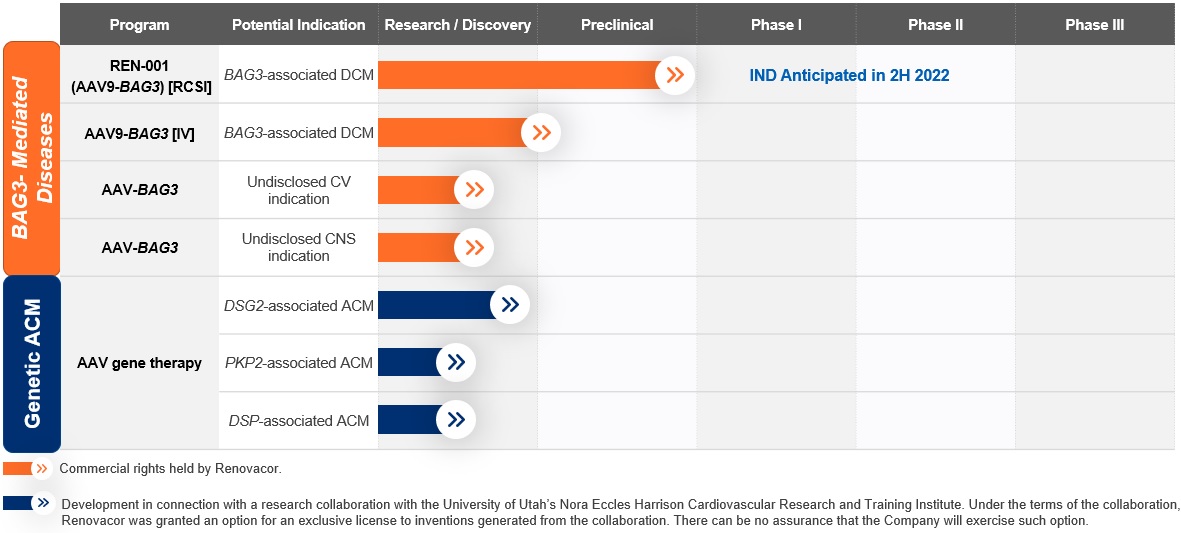Viewport: 1181px width, 533px height.
Task: Click the navy chevron for PKP2-associated ACM
Action: pos(456,362)
